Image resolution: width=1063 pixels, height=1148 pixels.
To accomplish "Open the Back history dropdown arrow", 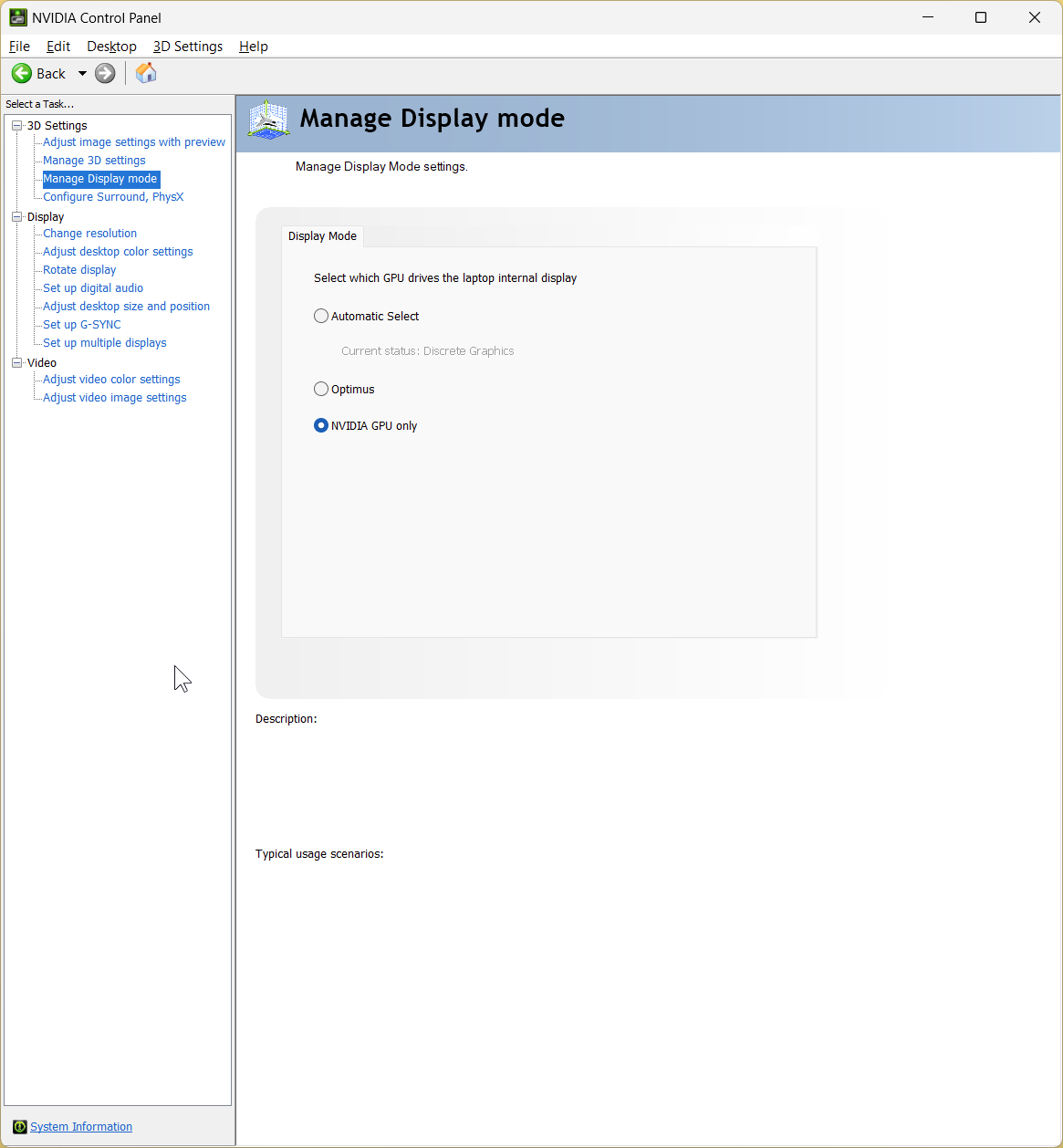I will point(82,73).
